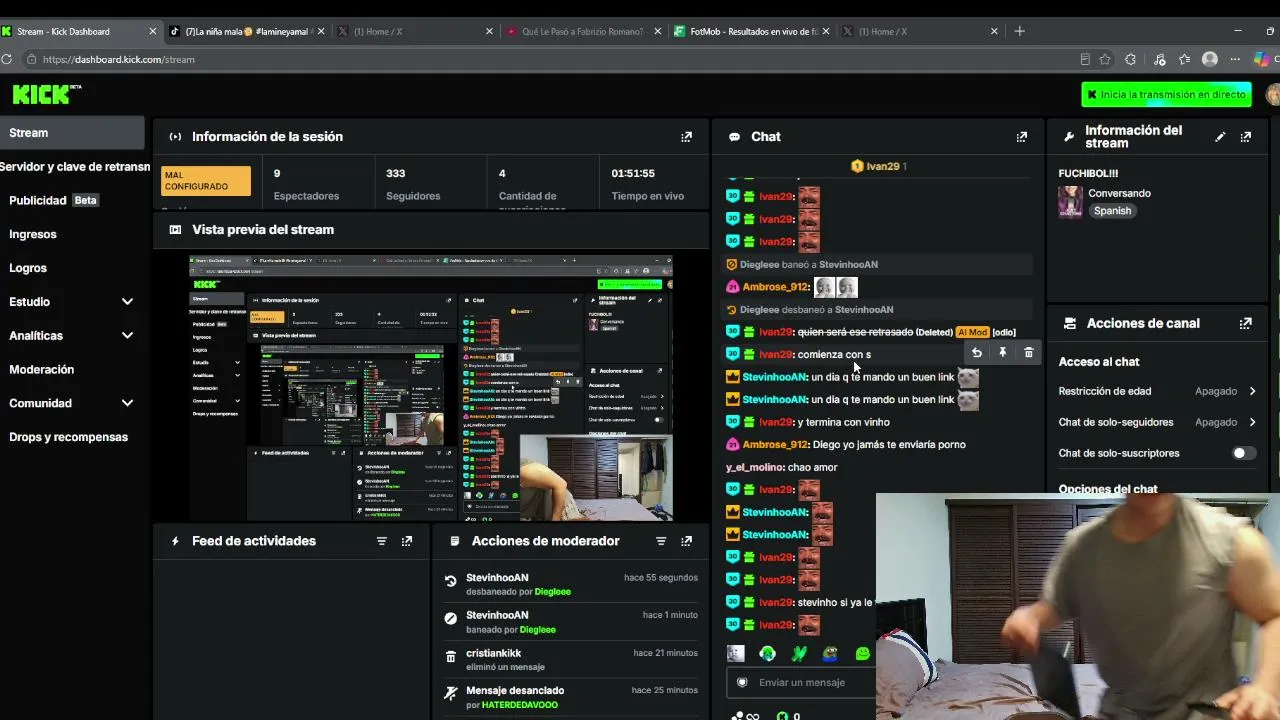Screen dimensions: 1280x720
Task: Open Restricción de edad setting
Action: click(x=1157, y=391)
